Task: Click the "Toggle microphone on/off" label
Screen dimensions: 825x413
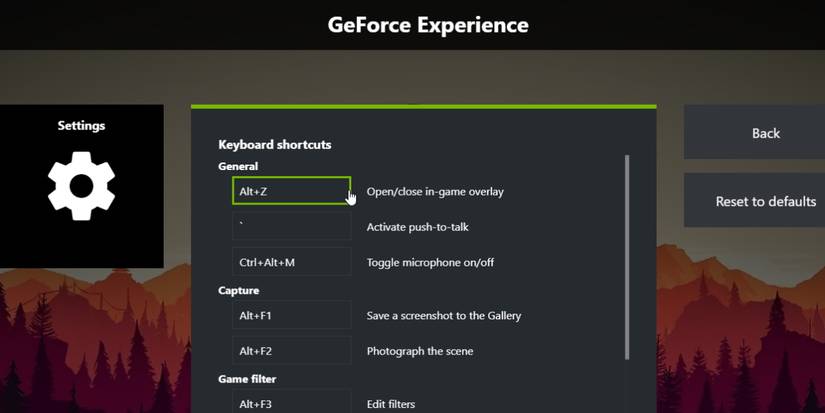Action: (x=430, y=263)
